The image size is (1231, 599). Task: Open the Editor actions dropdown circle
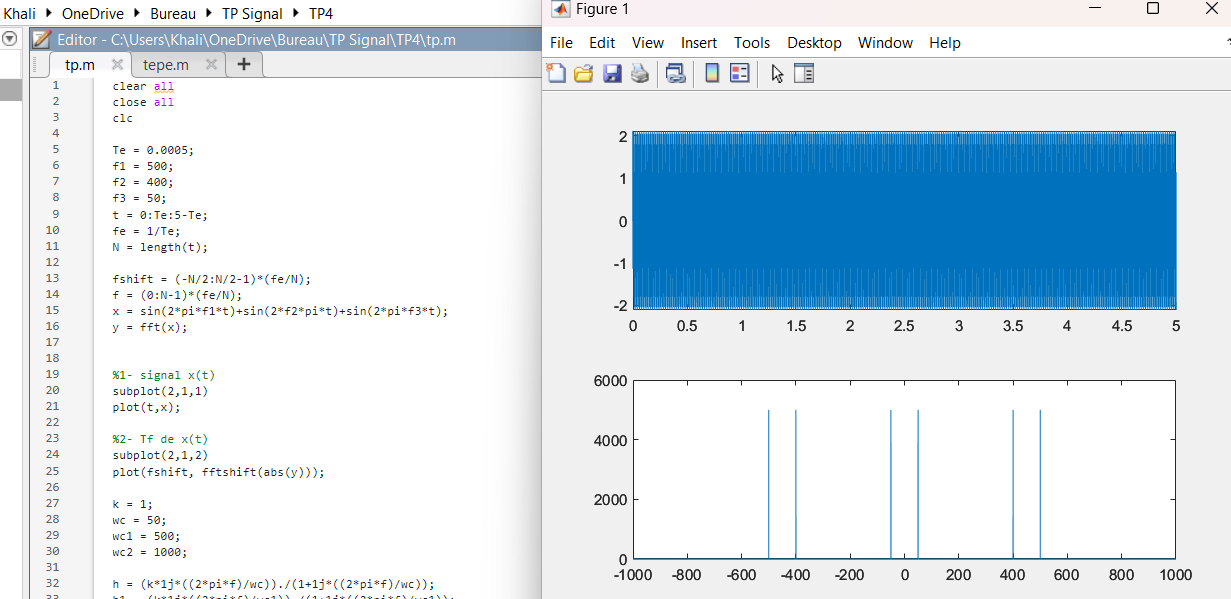(x=9, y=38)
